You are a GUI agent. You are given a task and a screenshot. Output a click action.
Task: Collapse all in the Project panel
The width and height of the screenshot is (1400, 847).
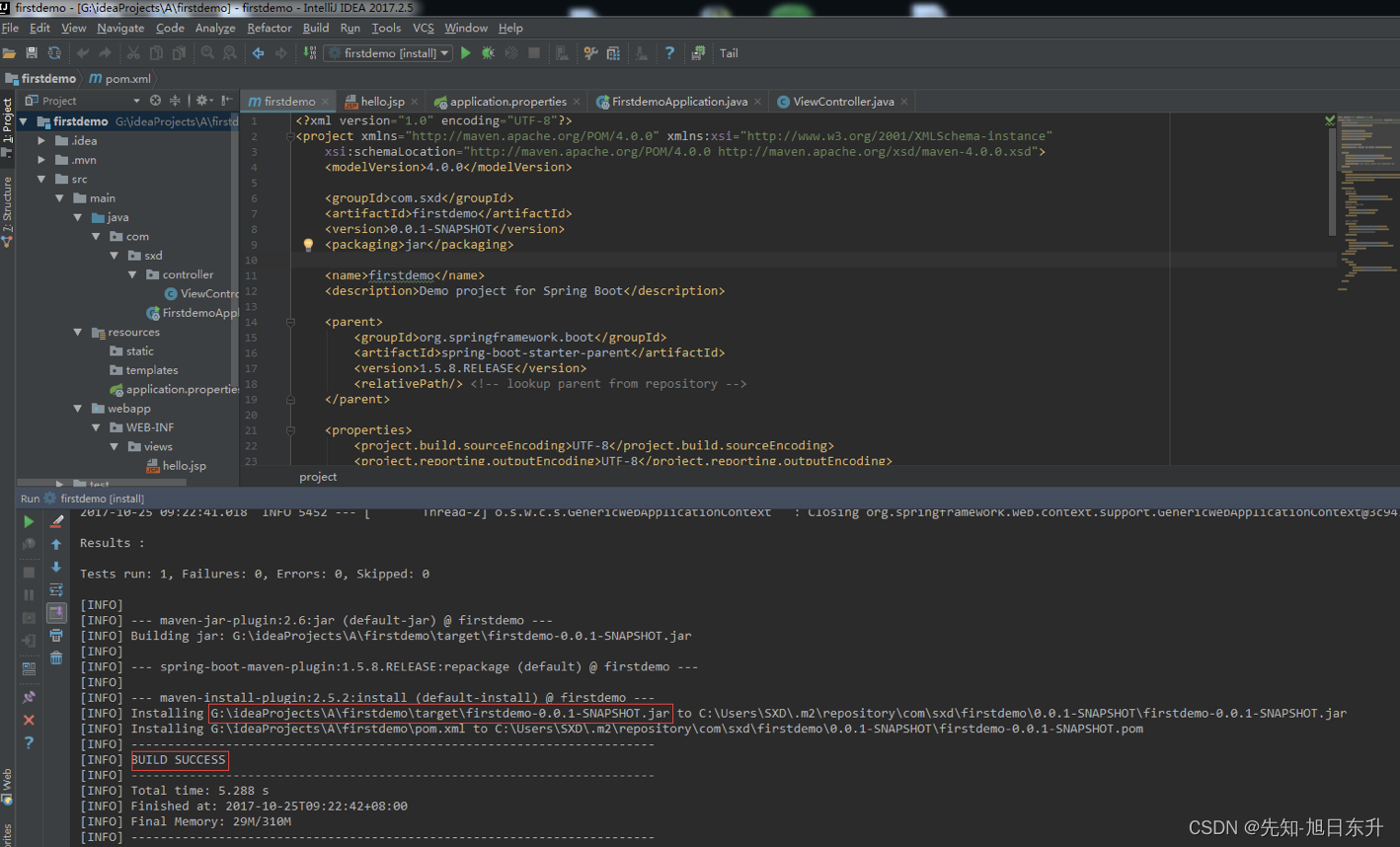point(175,101)
